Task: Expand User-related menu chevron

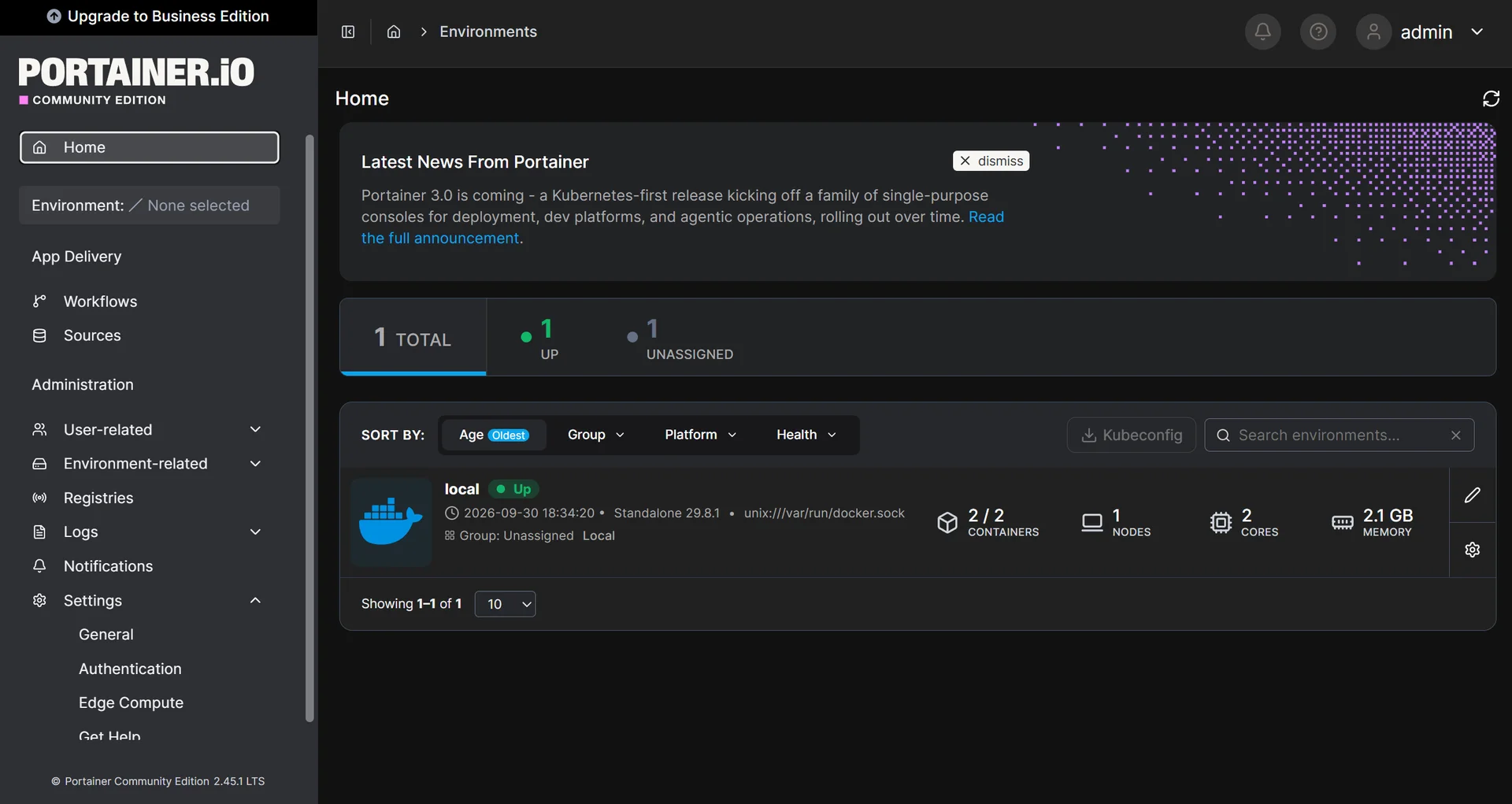Action: point(255,429)
